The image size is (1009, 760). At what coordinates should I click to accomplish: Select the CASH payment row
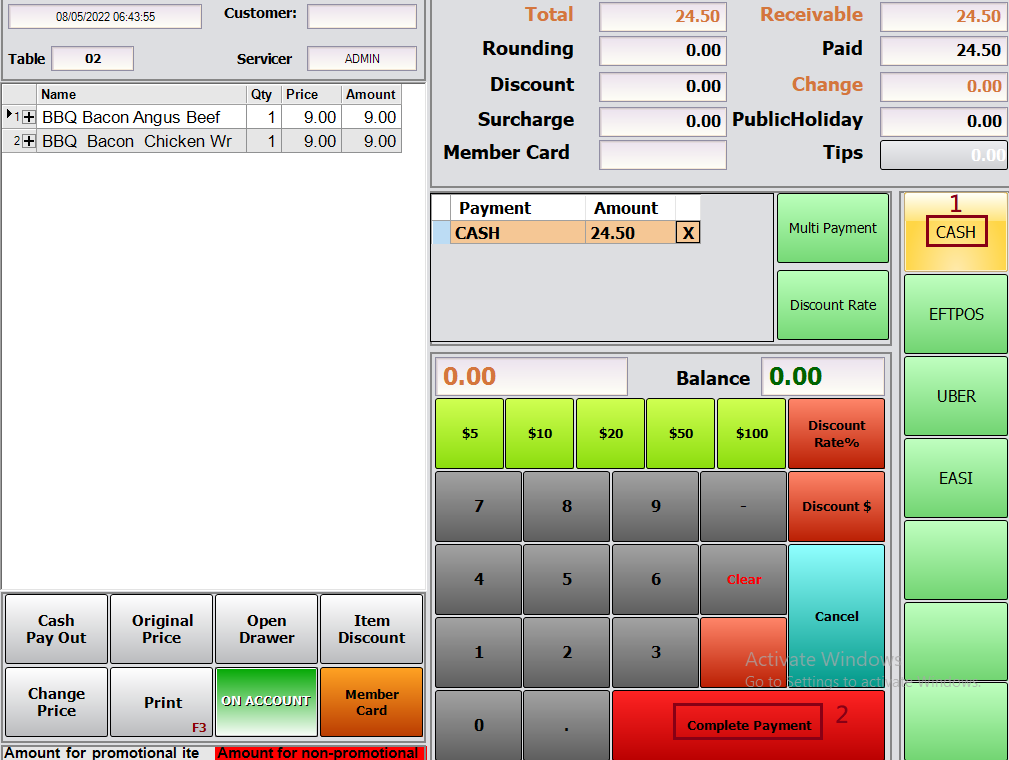coord(565,232)
